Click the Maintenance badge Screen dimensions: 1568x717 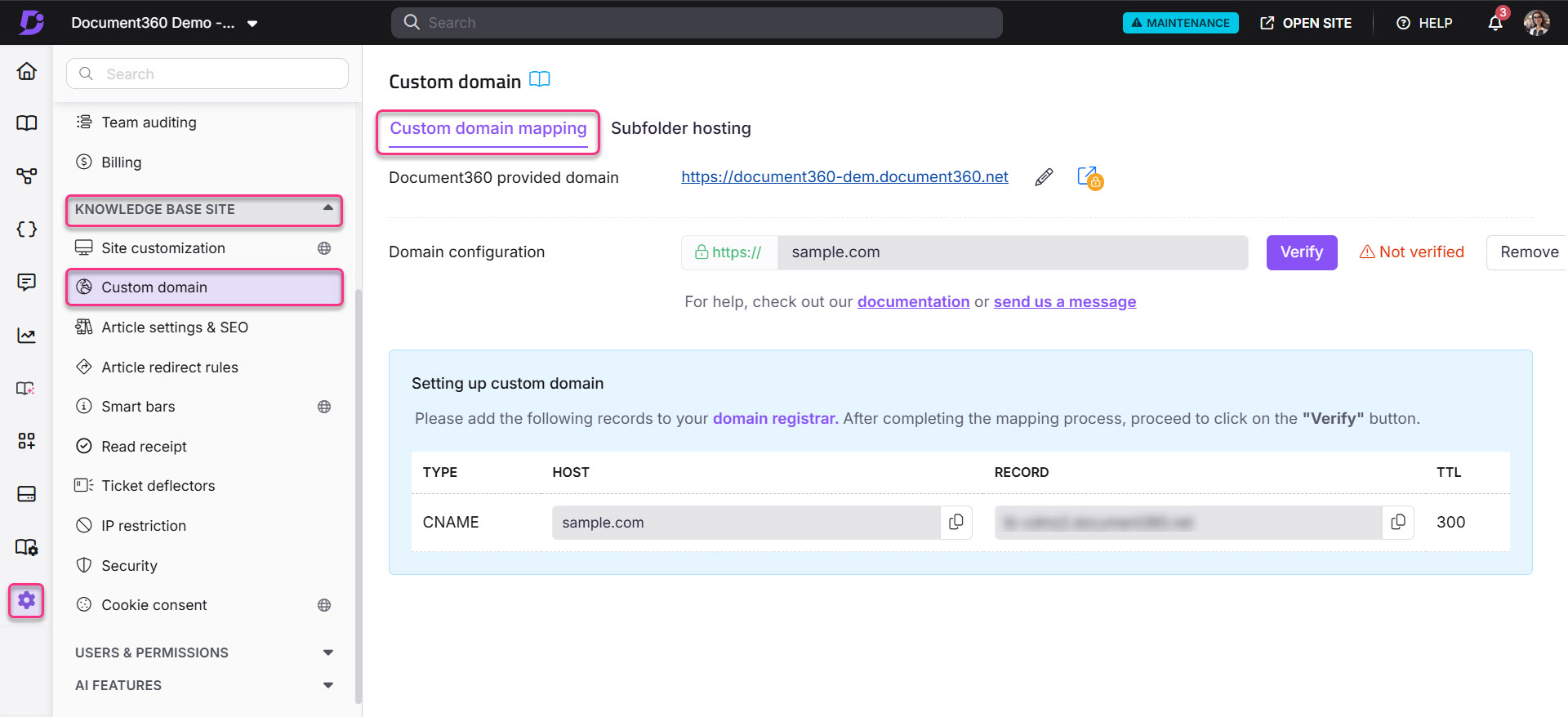click(x=1180, y=23)
